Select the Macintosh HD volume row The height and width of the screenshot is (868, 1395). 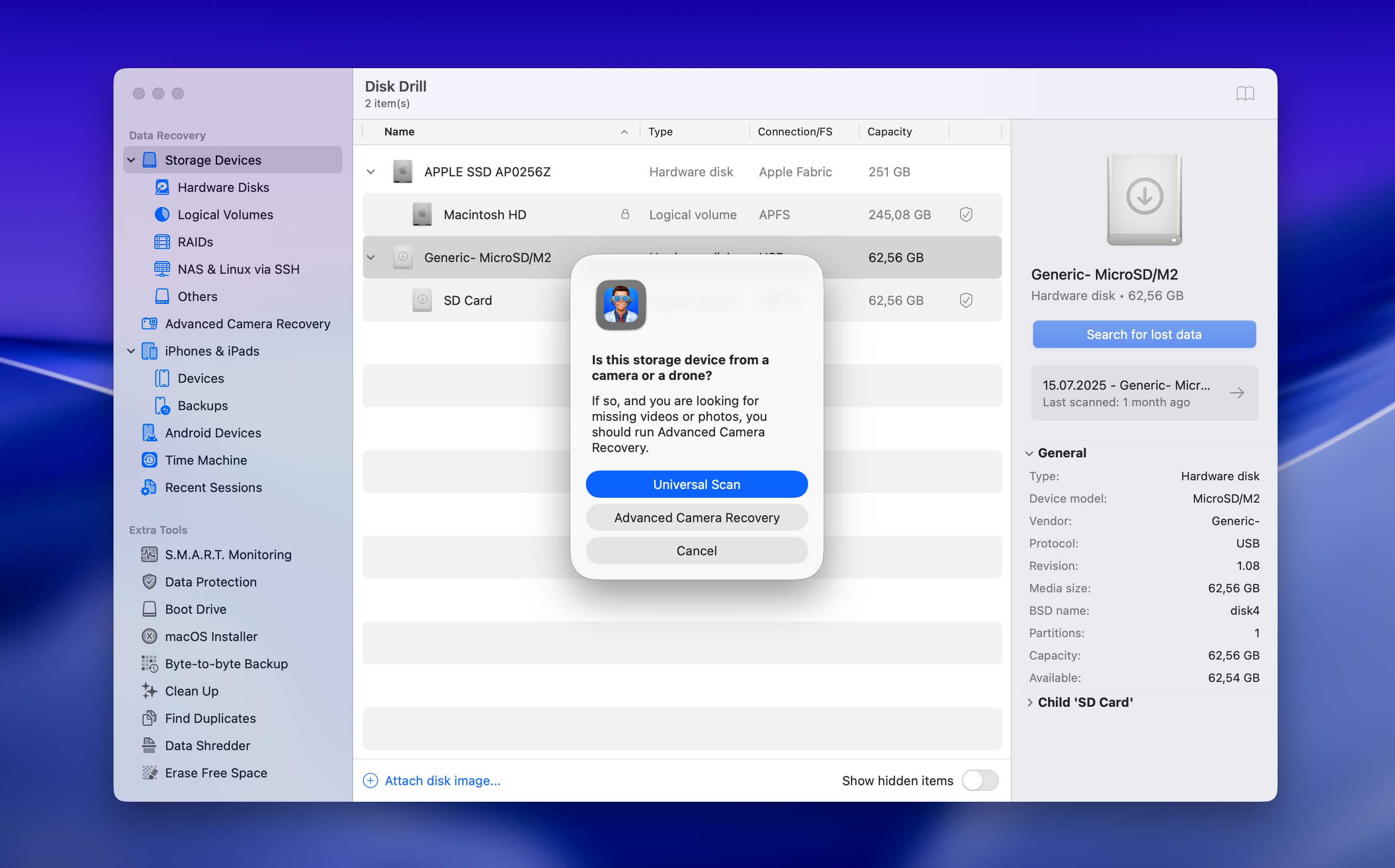point(682,214)
